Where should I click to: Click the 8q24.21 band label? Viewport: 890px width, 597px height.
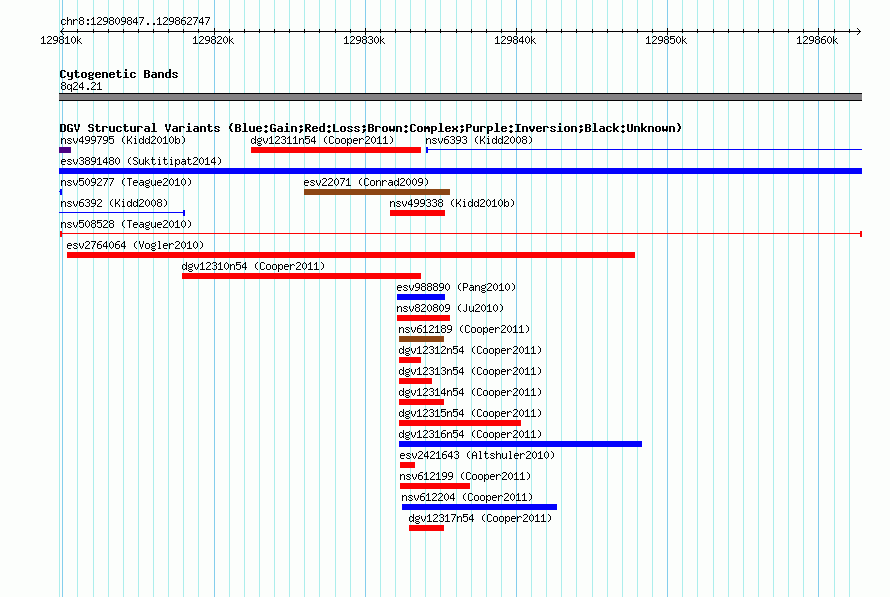point(81,86)
